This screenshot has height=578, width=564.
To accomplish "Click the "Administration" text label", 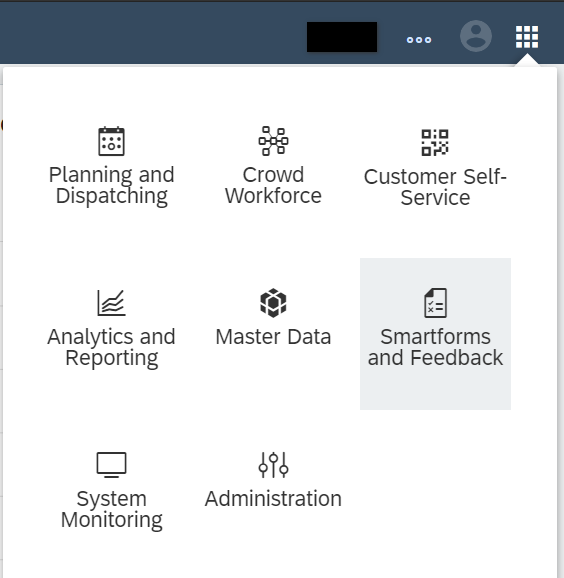I will pos(273,499).
